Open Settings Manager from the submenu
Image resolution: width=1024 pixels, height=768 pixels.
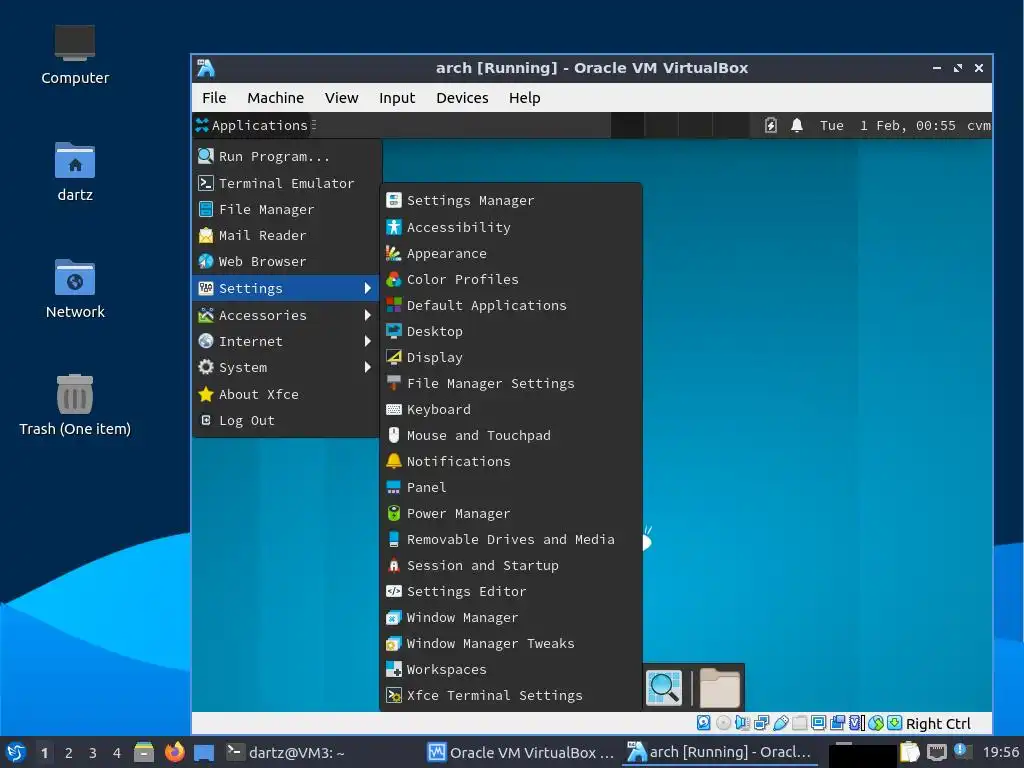coord(511,200)
